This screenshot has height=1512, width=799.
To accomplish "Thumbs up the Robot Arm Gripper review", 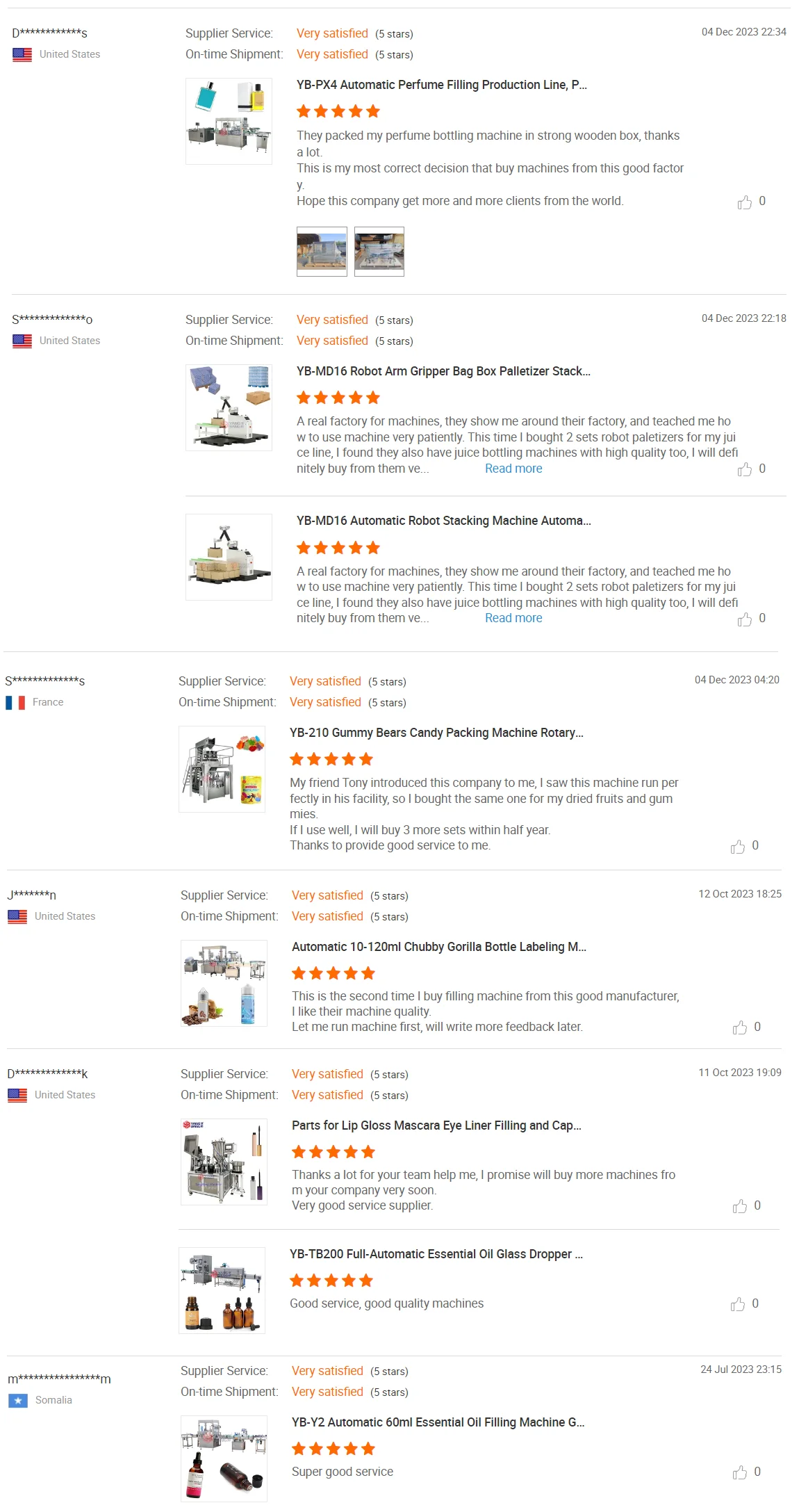I will [x=745, y=470].
